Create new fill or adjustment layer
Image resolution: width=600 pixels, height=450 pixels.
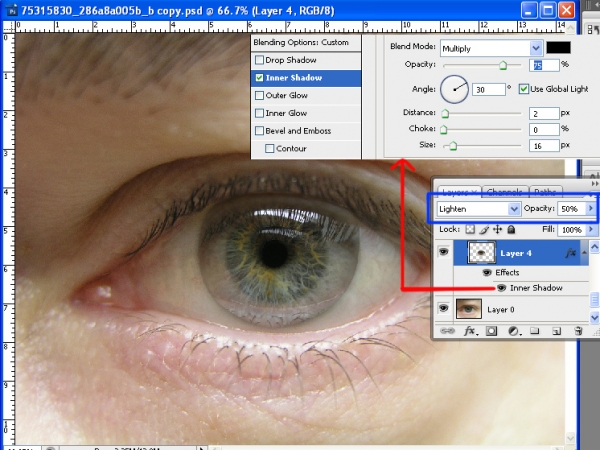514,331
